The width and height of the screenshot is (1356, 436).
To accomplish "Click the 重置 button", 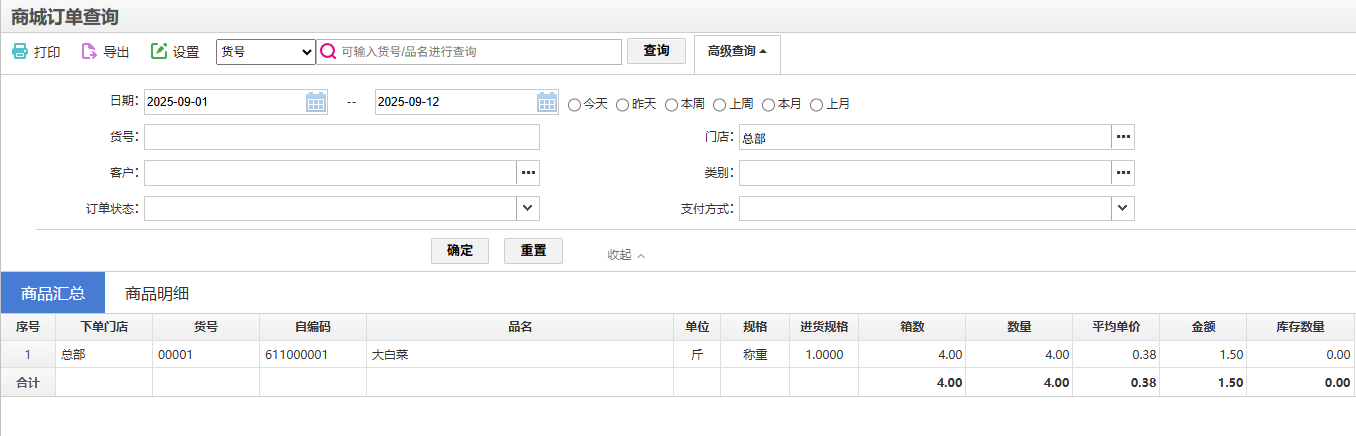I will coord(533,251).
